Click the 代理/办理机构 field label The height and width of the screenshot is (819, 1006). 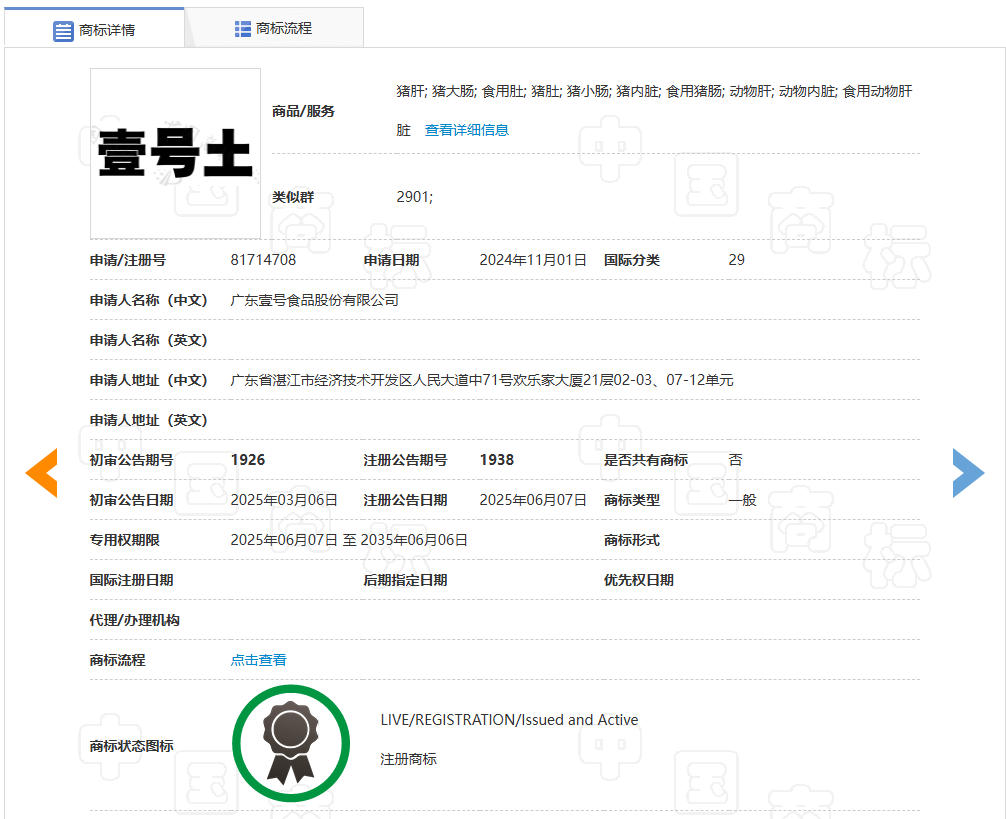coord(135,620)
